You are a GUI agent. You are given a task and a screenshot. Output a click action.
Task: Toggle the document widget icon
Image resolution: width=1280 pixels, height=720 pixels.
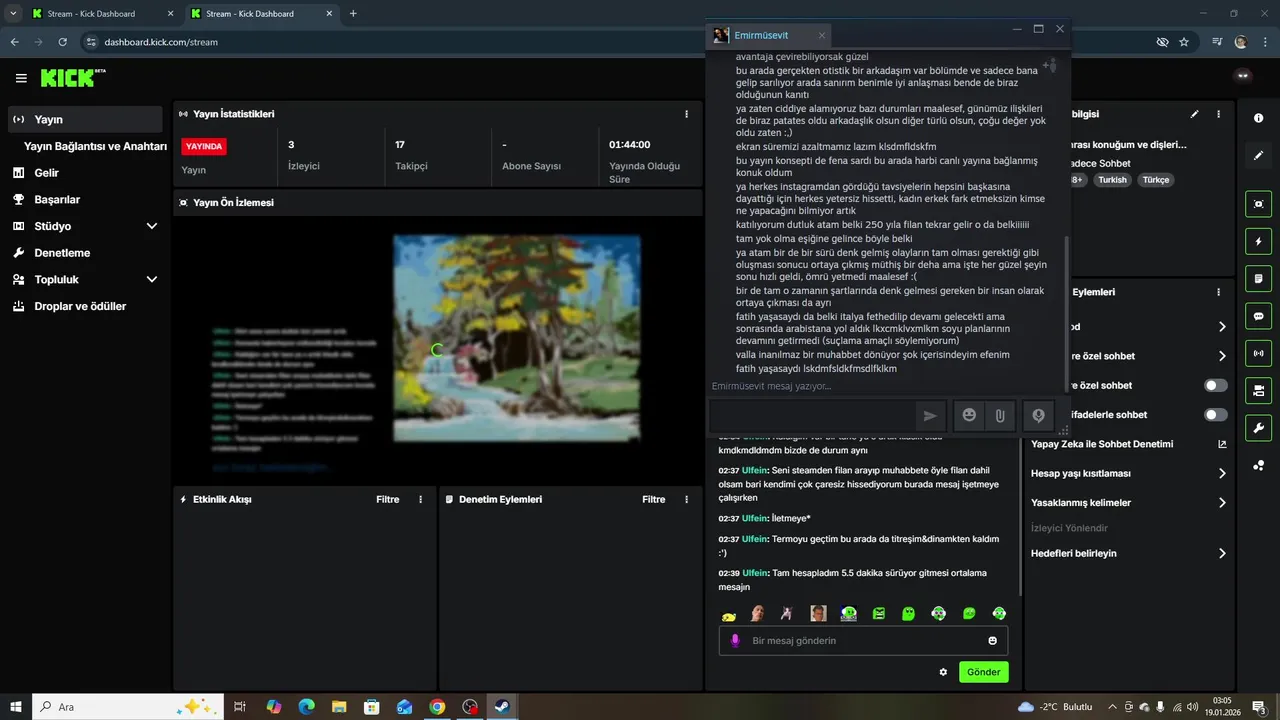point(1258,278)
